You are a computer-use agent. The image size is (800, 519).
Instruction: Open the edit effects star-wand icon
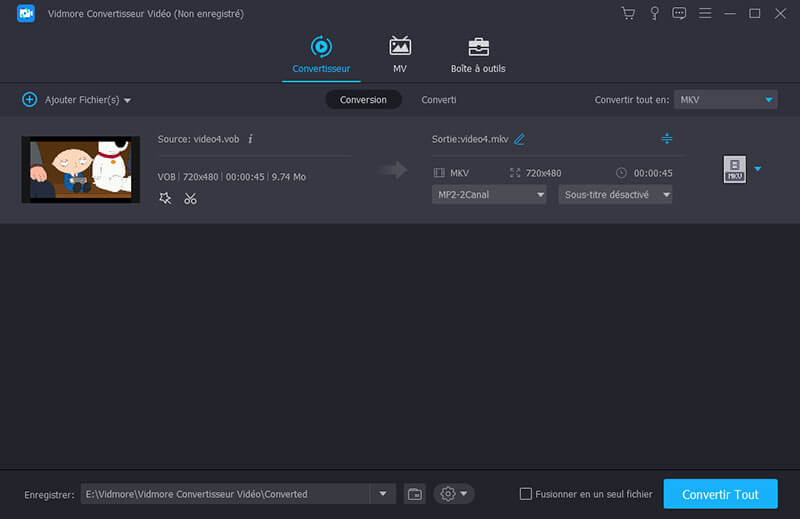coord(165,198)
